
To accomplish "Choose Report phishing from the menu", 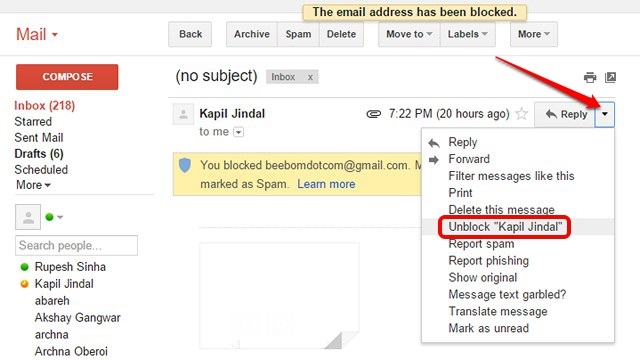I will (489, 260).
